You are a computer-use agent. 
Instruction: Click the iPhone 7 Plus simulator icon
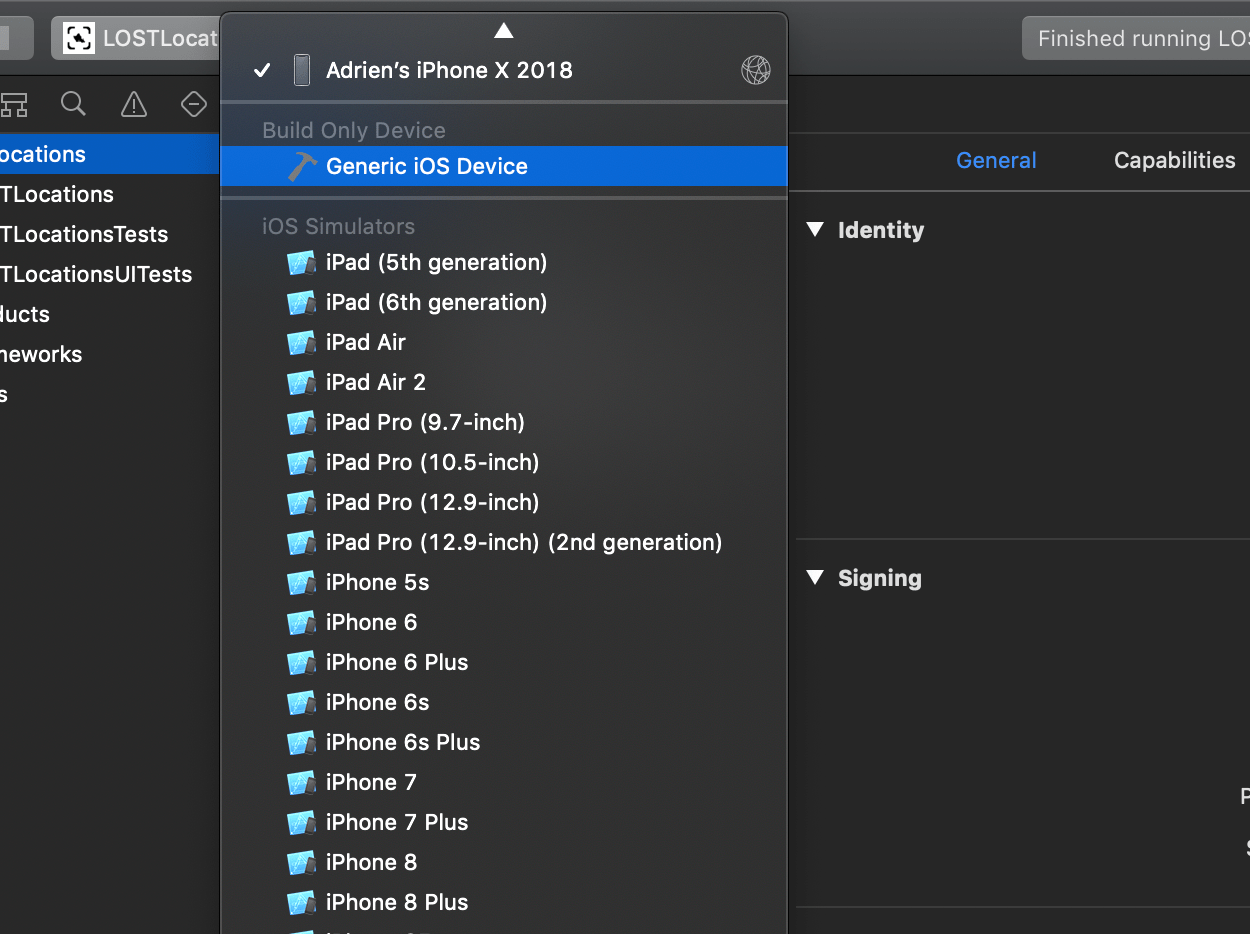(x=301, y=822)
